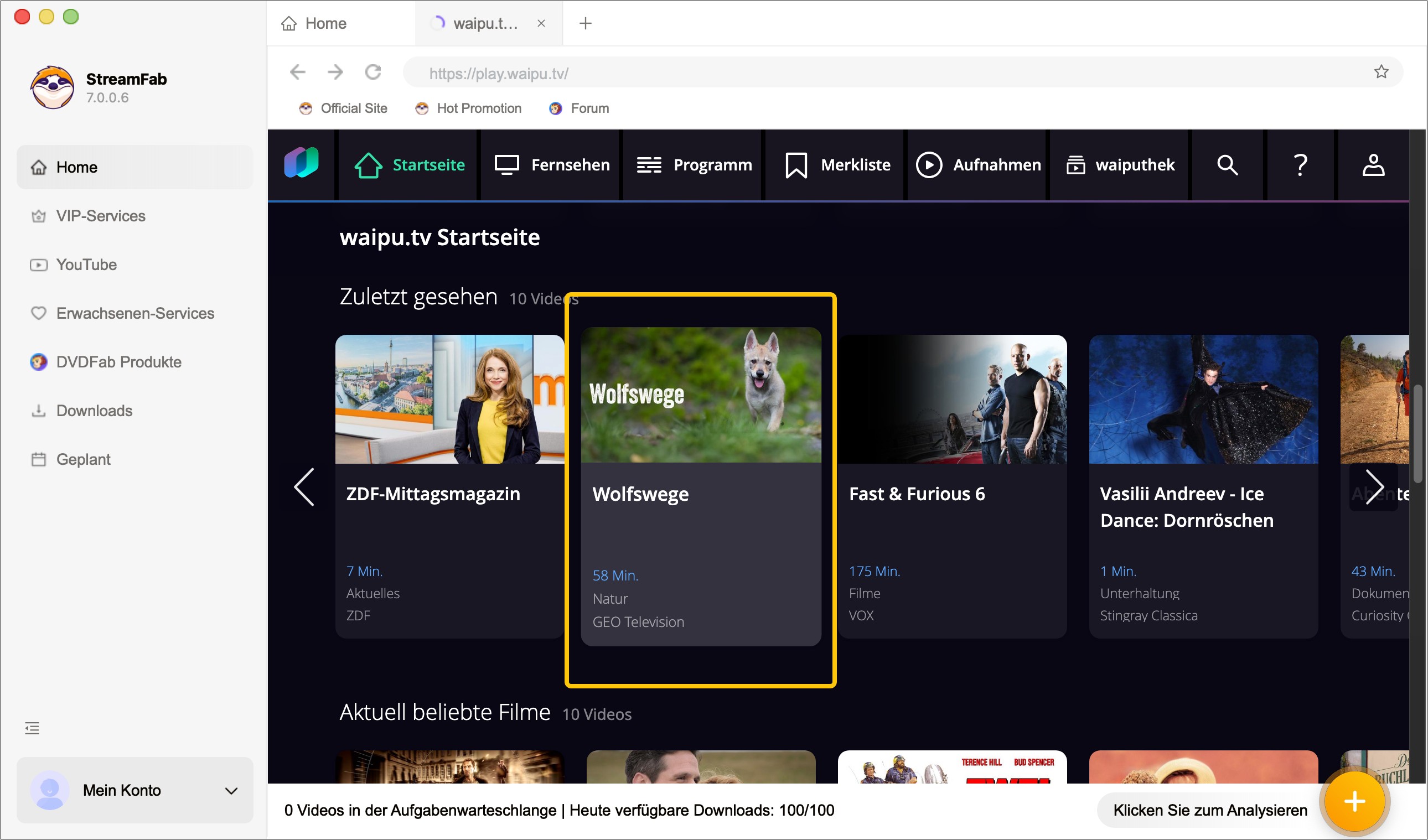
Task: Click the left carousel arrow
Action: coord(305,486)
